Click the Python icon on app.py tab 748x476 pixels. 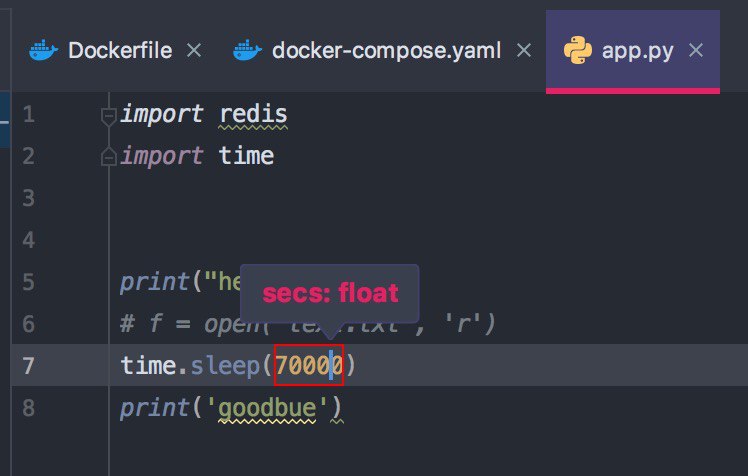578,50
